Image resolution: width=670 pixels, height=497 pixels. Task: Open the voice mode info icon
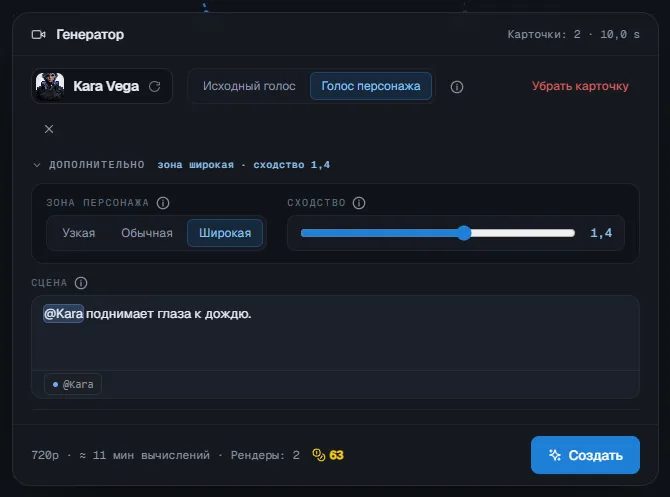coord(457,87)
